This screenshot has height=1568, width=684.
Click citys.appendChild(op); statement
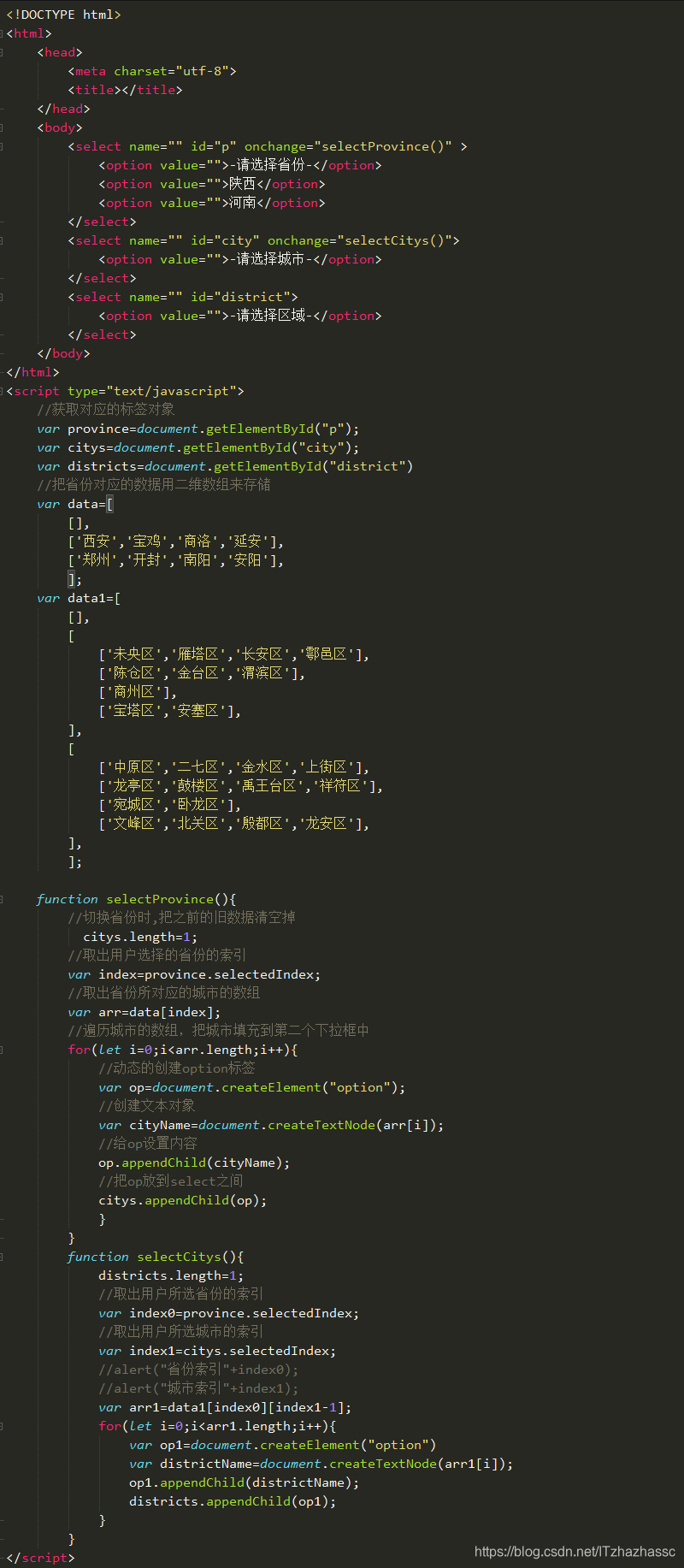coord(182,1200)
